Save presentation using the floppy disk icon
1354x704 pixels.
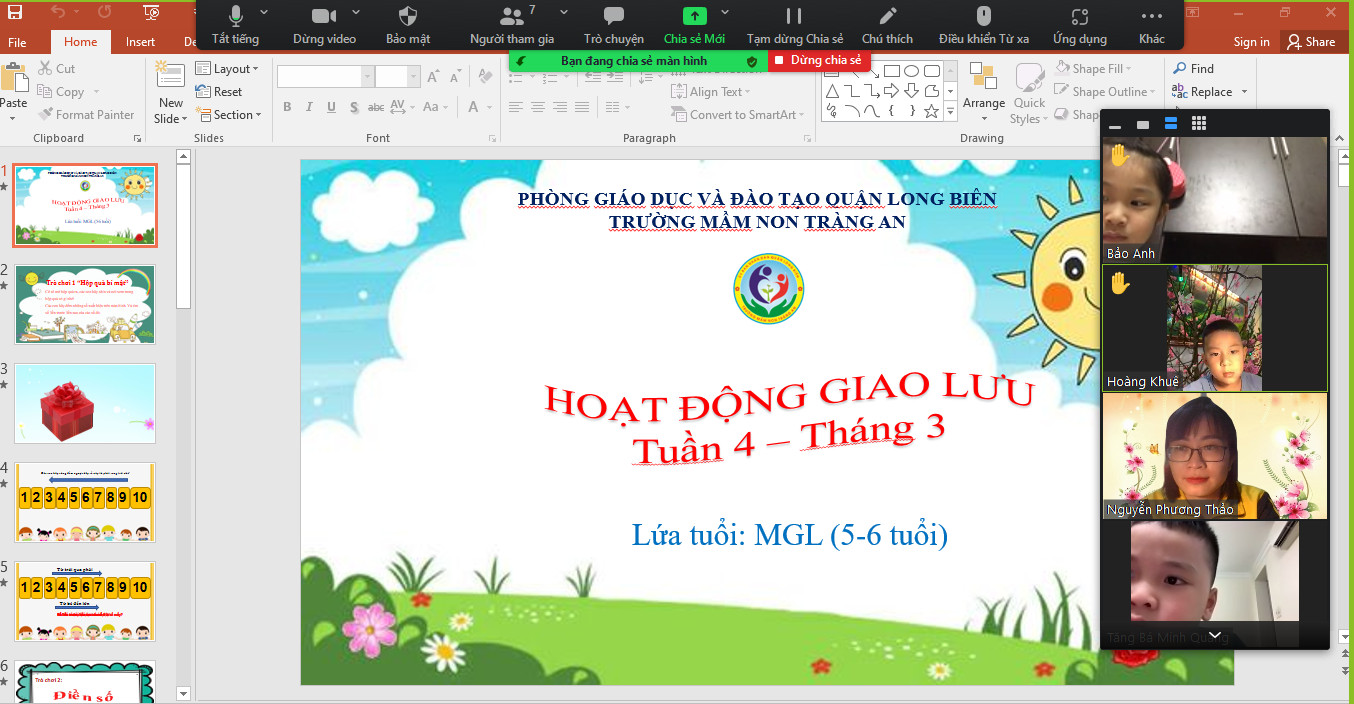(x=15, y=13)
